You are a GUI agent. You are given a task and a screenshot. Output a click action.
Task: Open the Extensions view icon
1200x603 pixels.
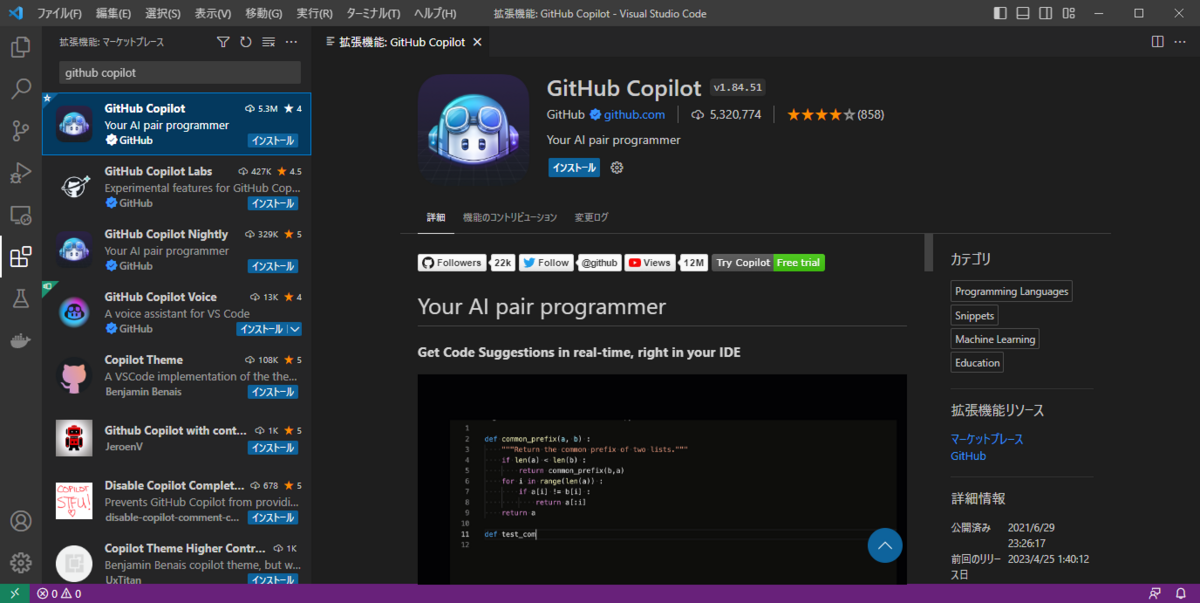click(21, 257)
